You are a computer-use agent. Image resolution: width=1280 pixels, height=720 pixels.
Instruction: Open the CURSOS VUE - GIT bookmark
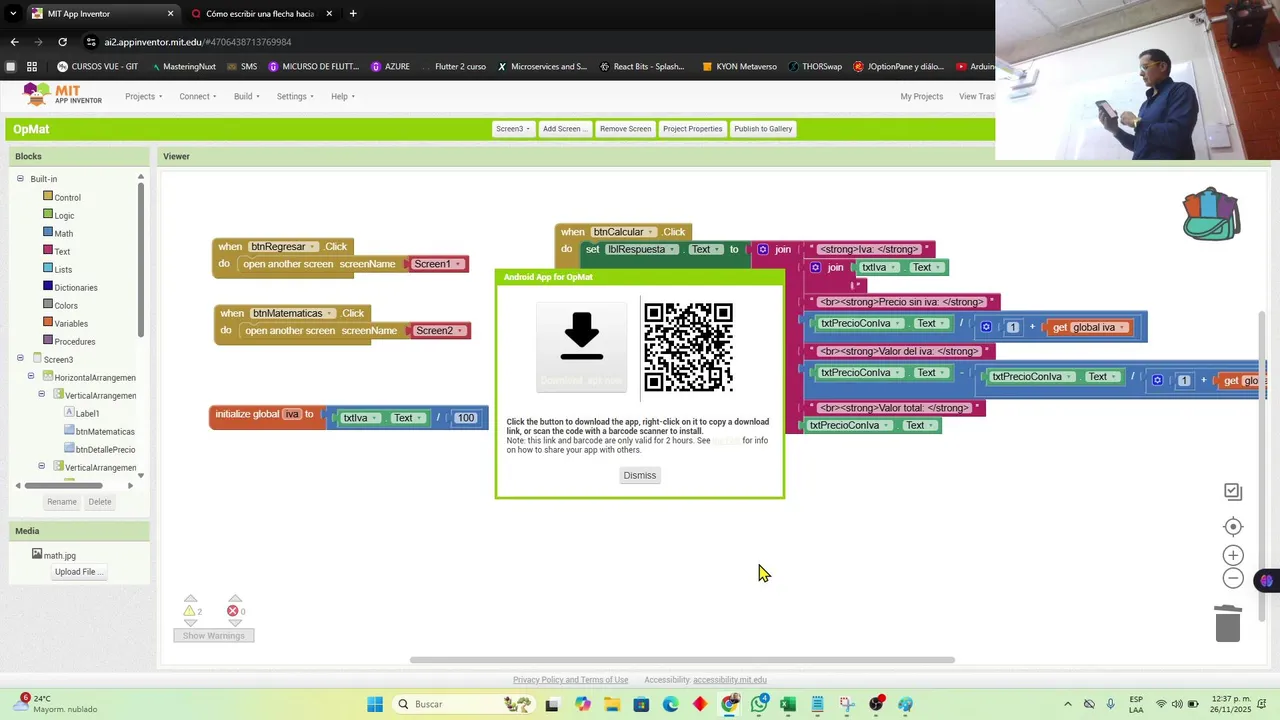97,67
